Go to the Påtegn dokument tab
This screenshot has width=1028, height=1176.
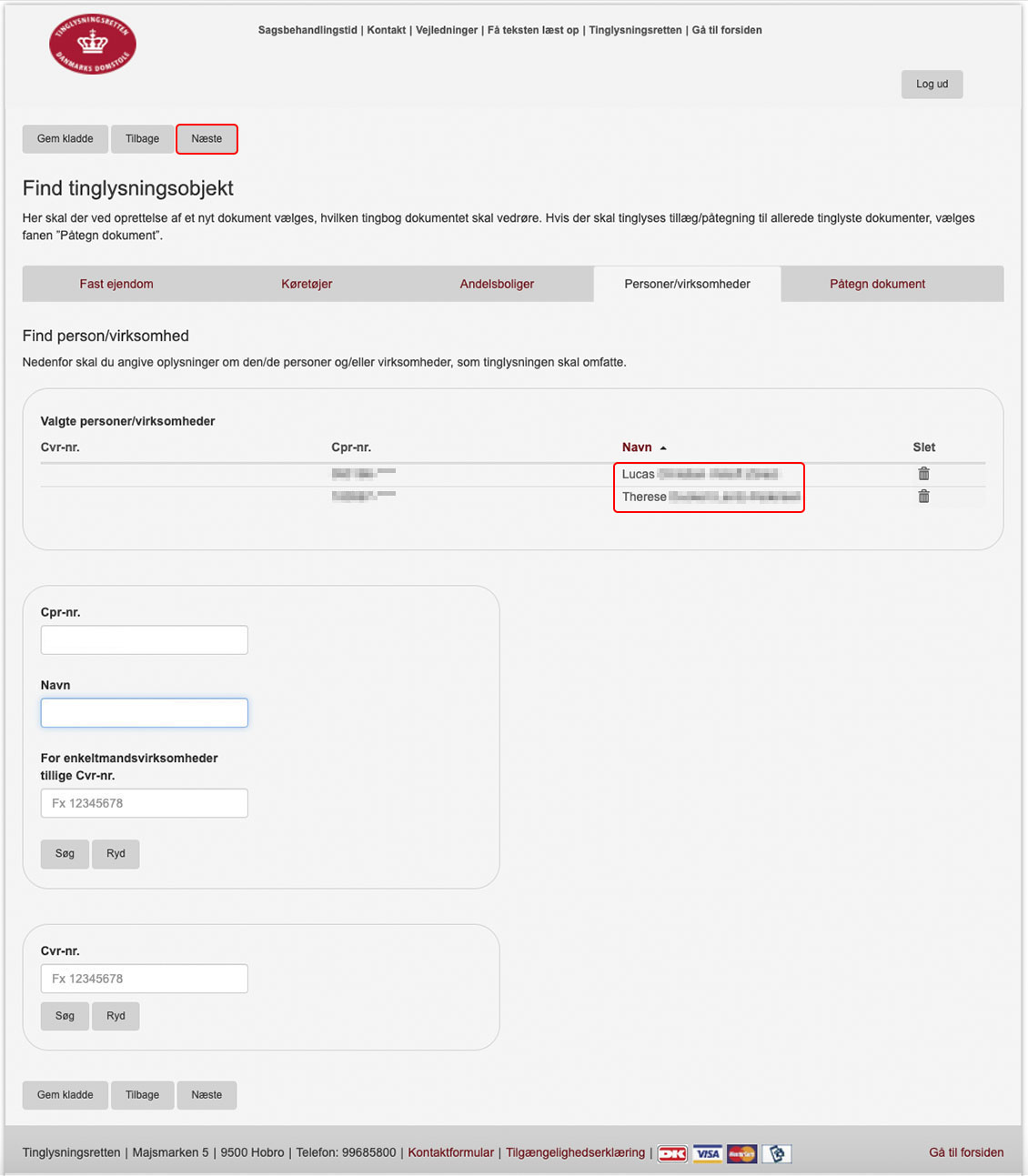pos(877,284)
